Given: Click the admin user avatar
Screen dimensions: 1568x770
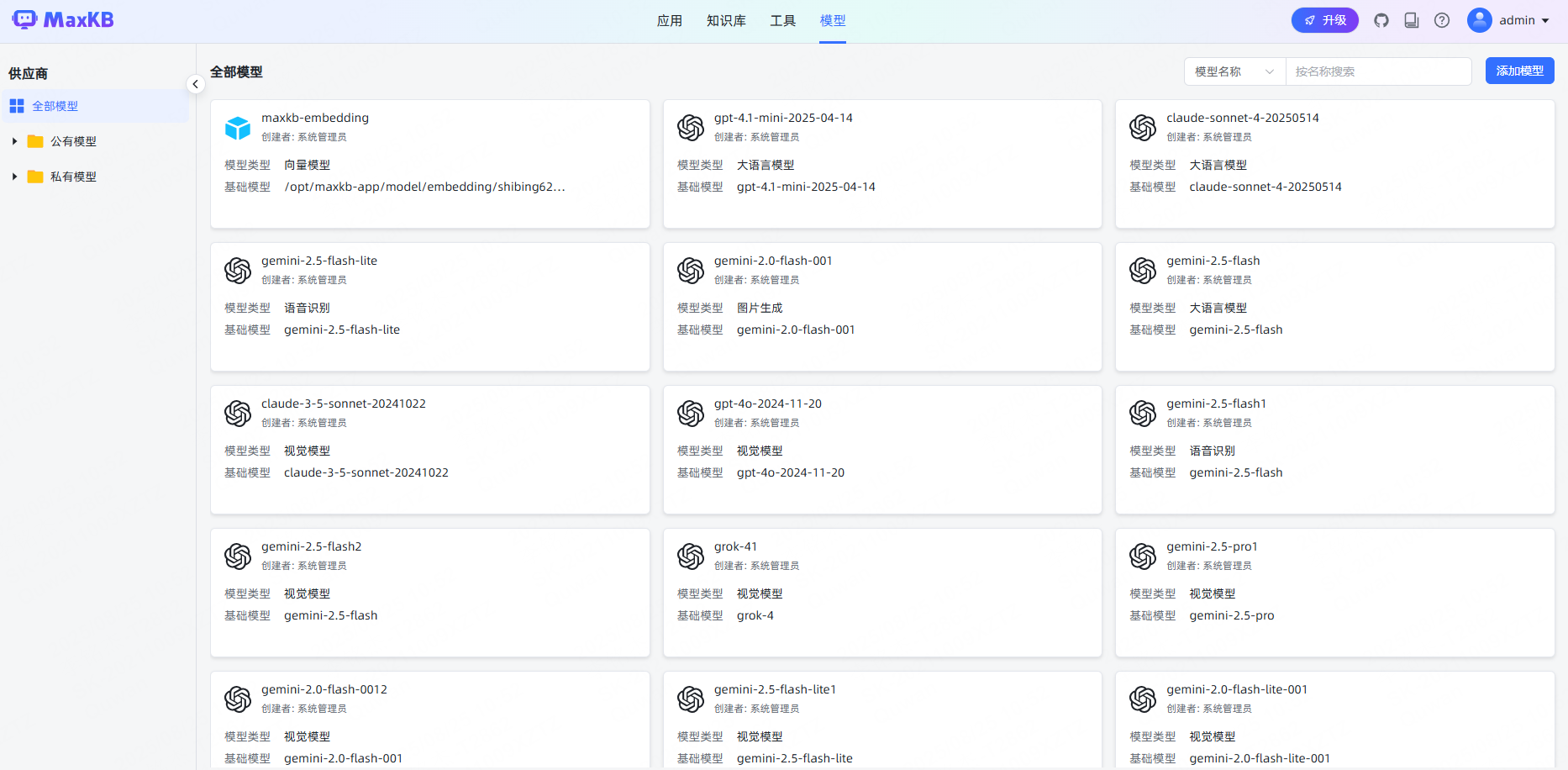Looking at the screenshot, I should 1480,20.
